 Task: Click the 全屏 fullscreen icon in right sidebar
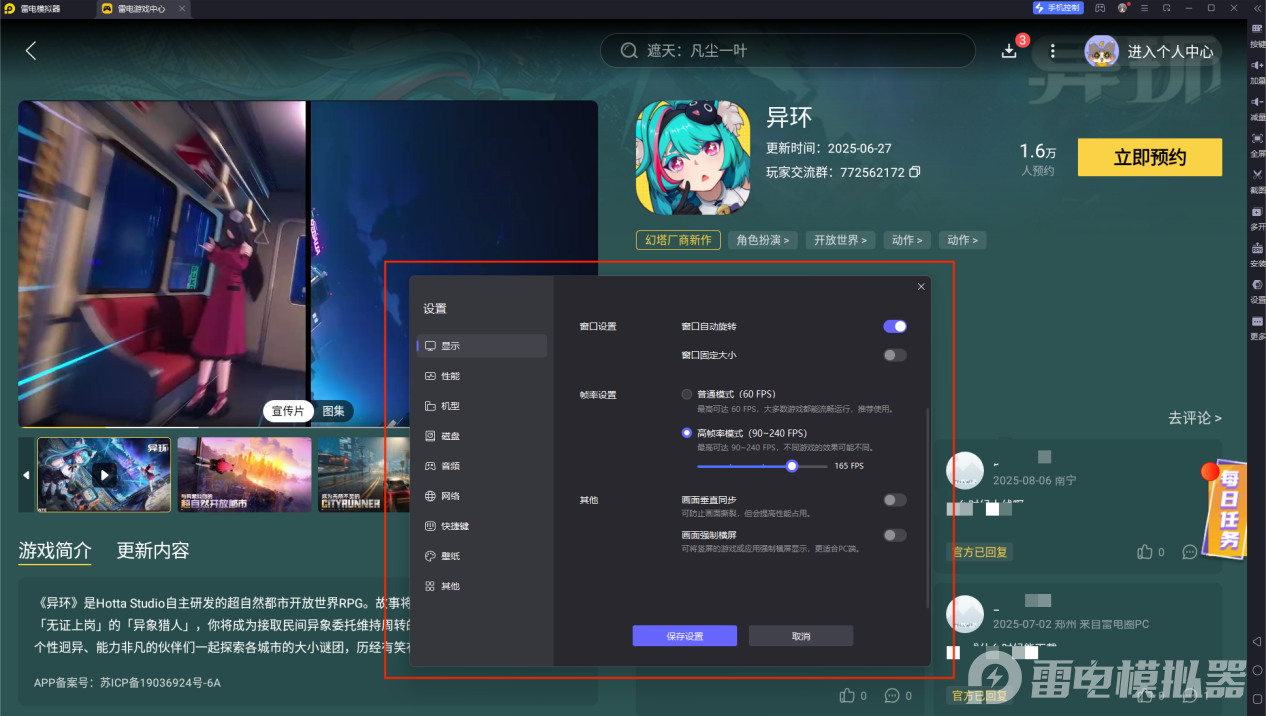pos(1257,137)
